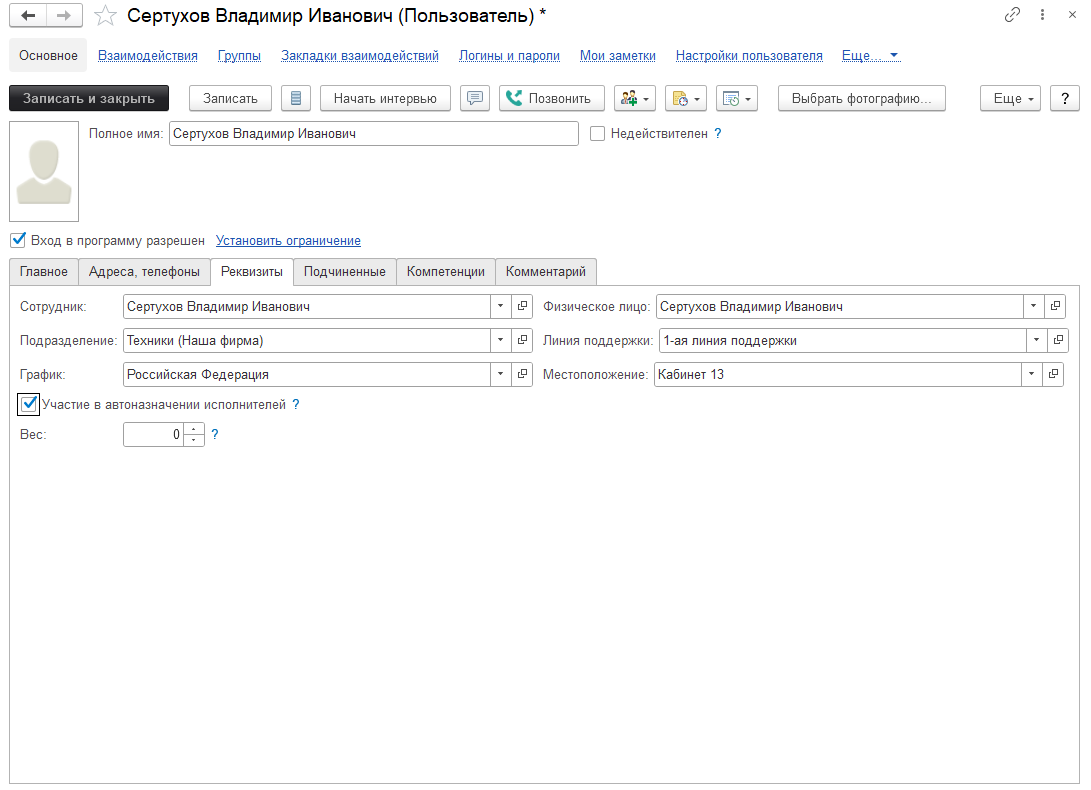
Task: Open the График dropdown arrow
Action: click(501, 375)
